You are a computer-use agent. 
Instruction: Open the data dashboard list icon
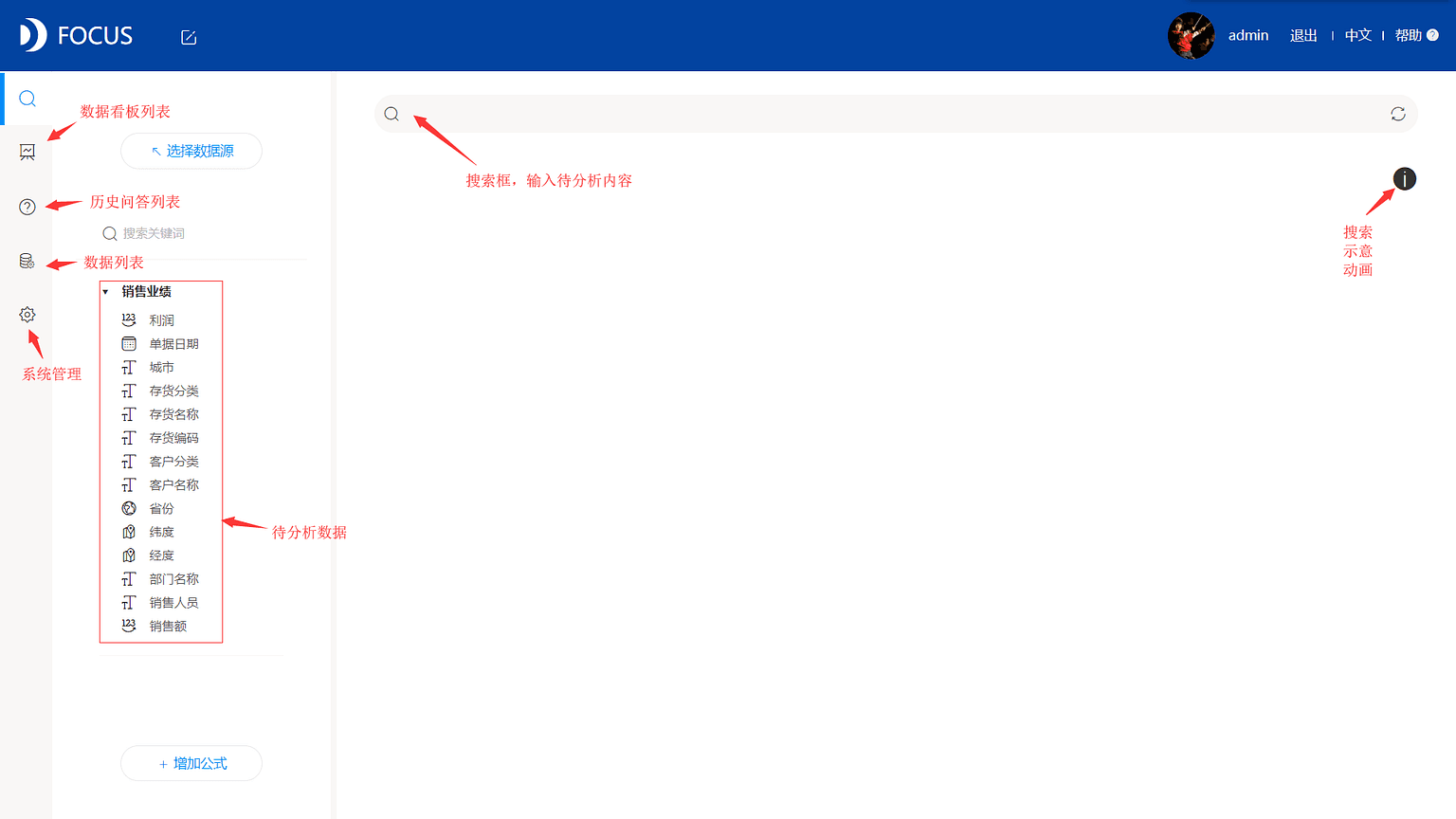tap(27, 152)
